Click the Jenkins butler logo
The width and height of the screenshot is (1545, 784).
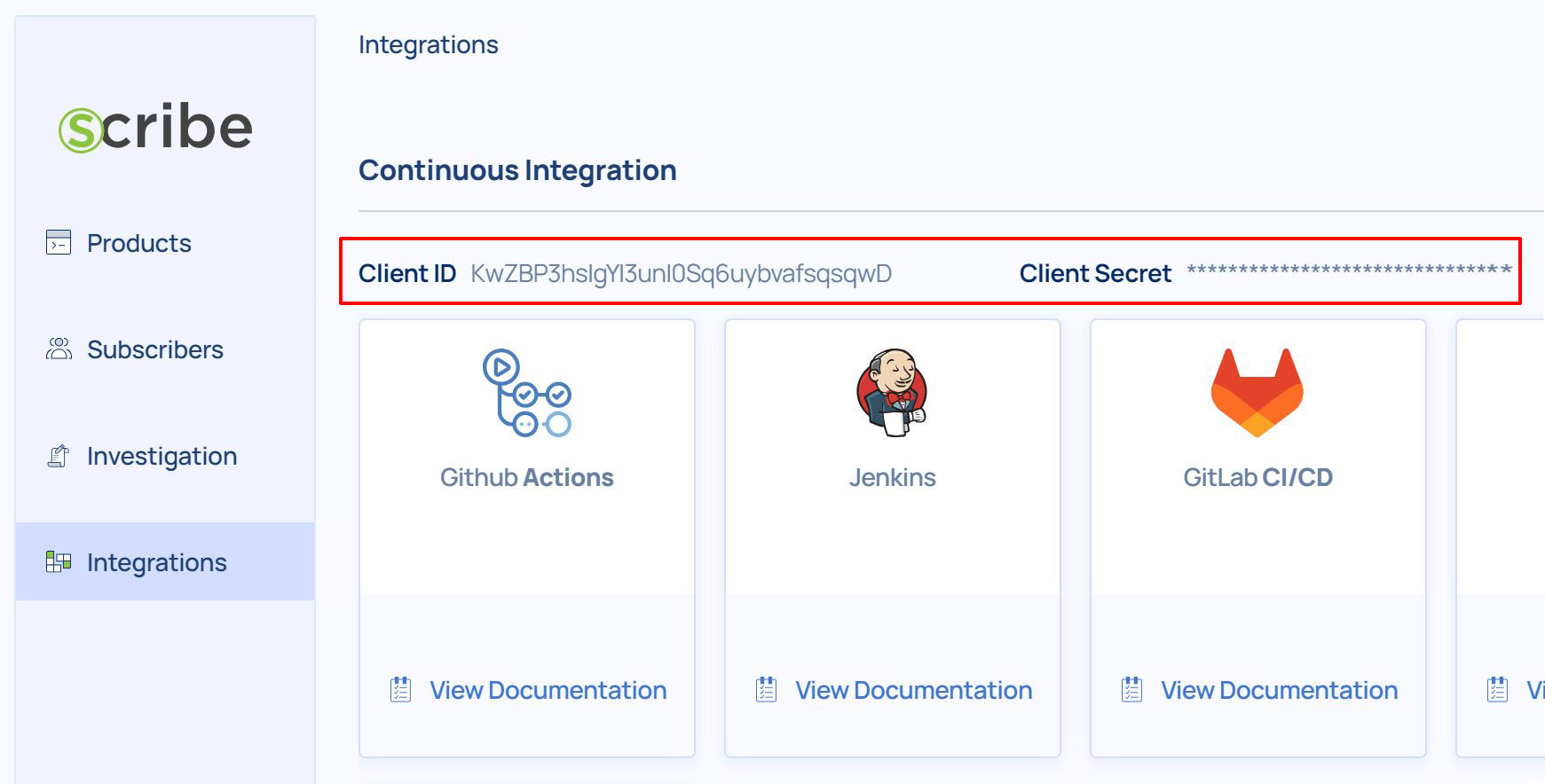point(892,392)
